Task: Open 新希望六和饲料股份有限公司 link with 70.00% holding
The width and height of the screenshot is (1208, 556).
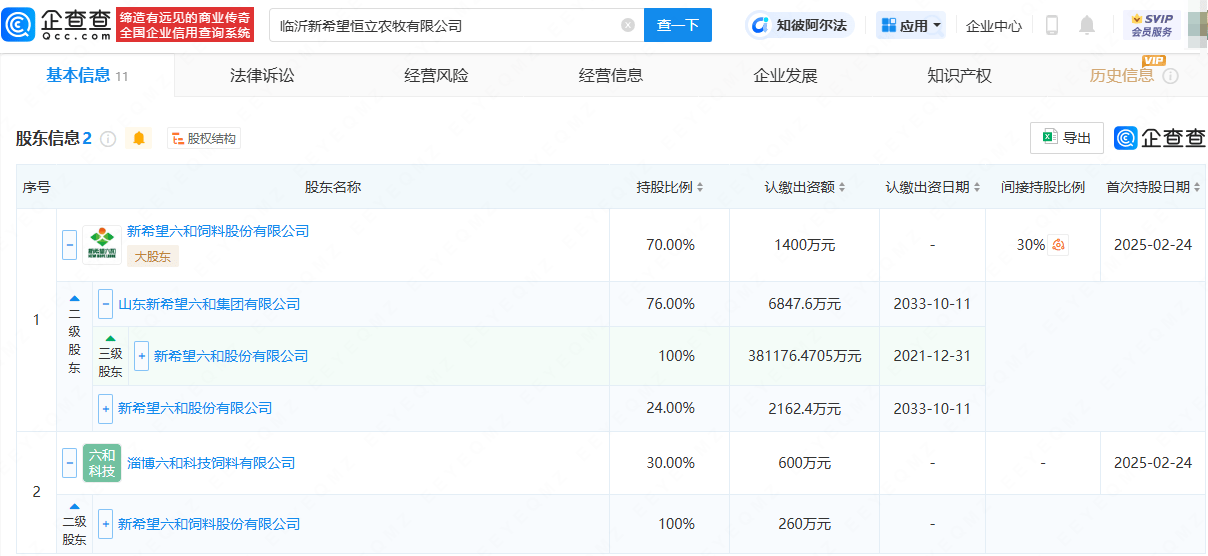Action: pos(218,231)
